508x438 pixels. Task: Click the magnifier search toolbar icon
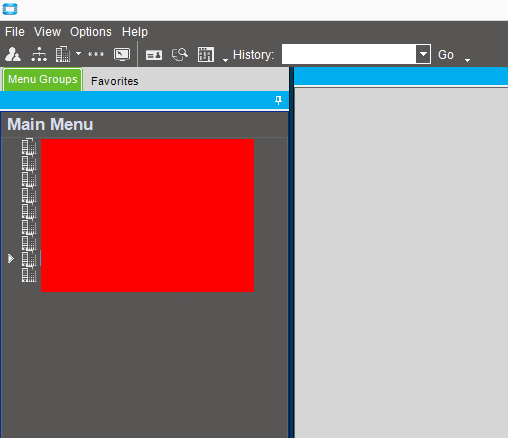pos(180,54)
